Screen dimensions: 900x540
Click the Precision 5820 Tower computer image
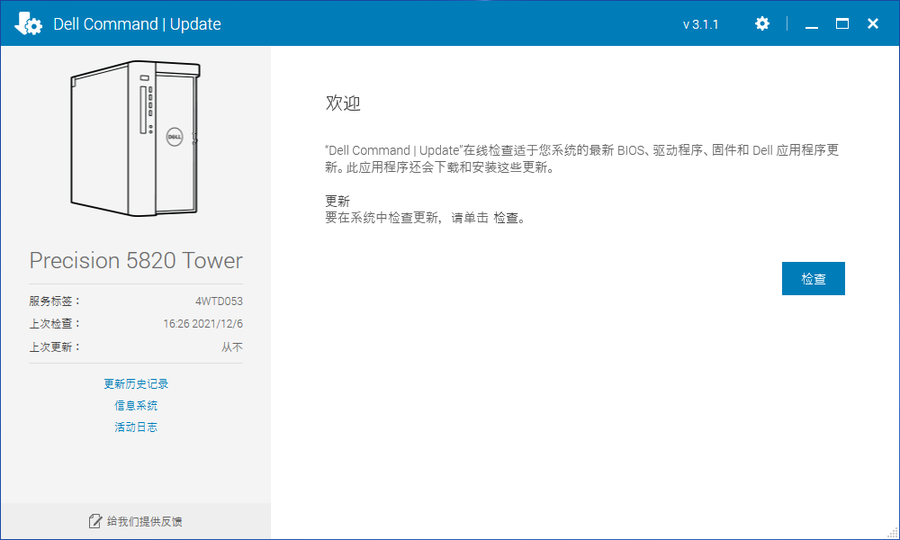135,138
